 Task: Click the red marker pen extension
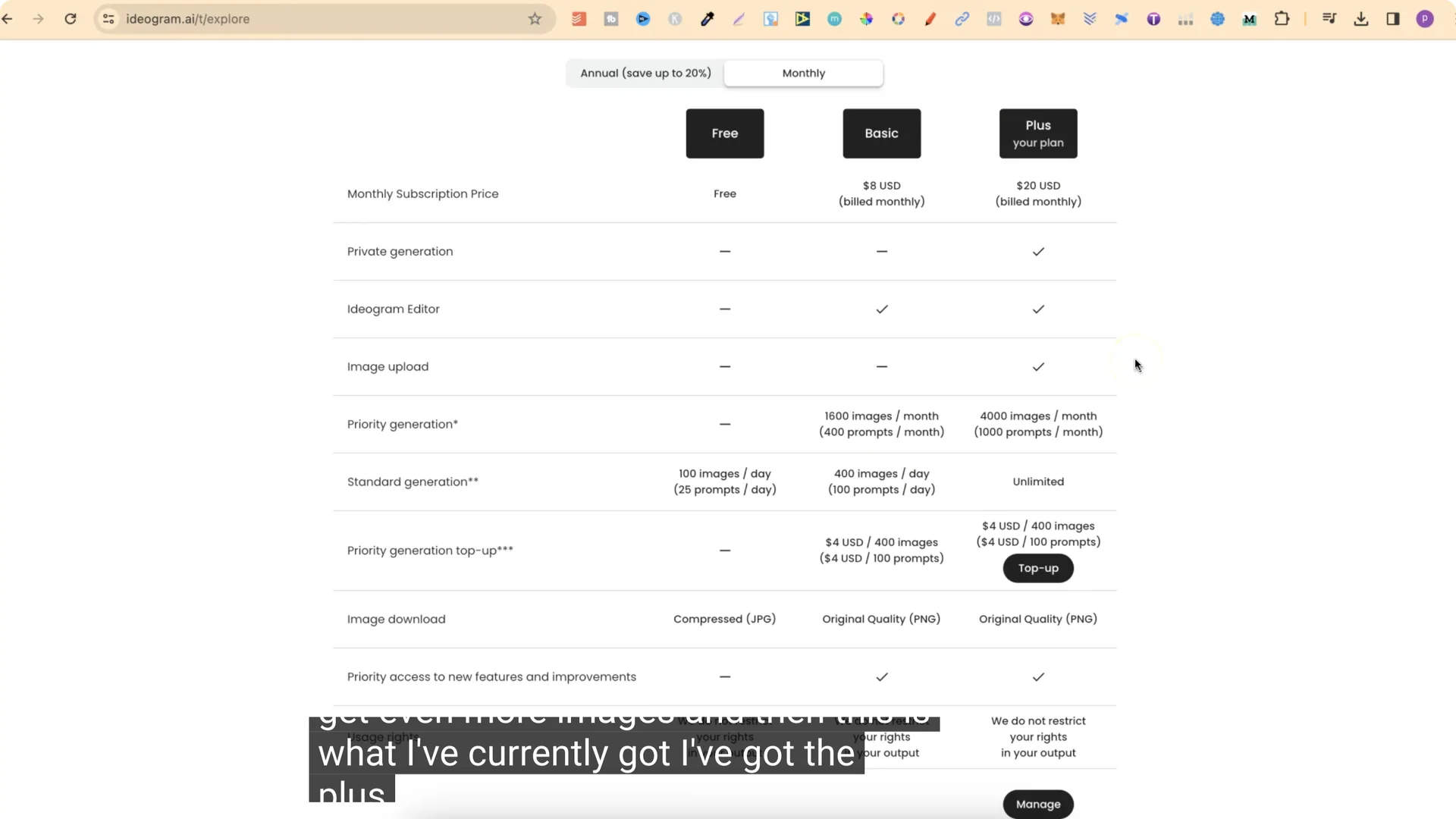click(930, 19)
